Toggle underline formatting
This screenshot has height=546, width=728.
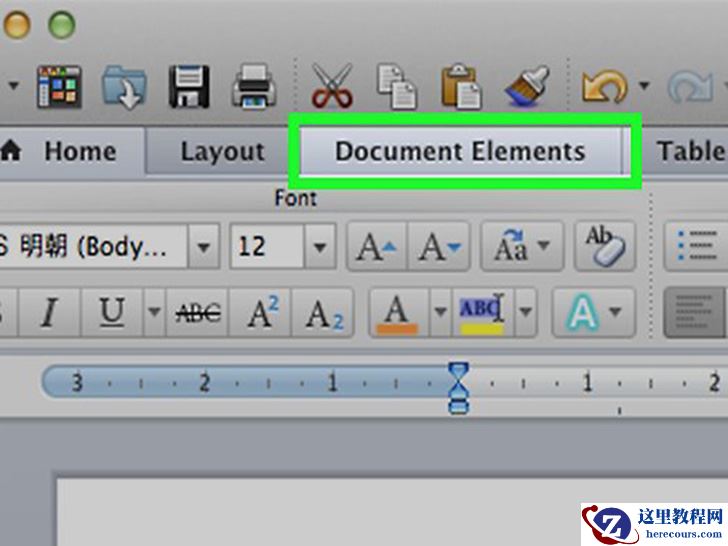112,312
